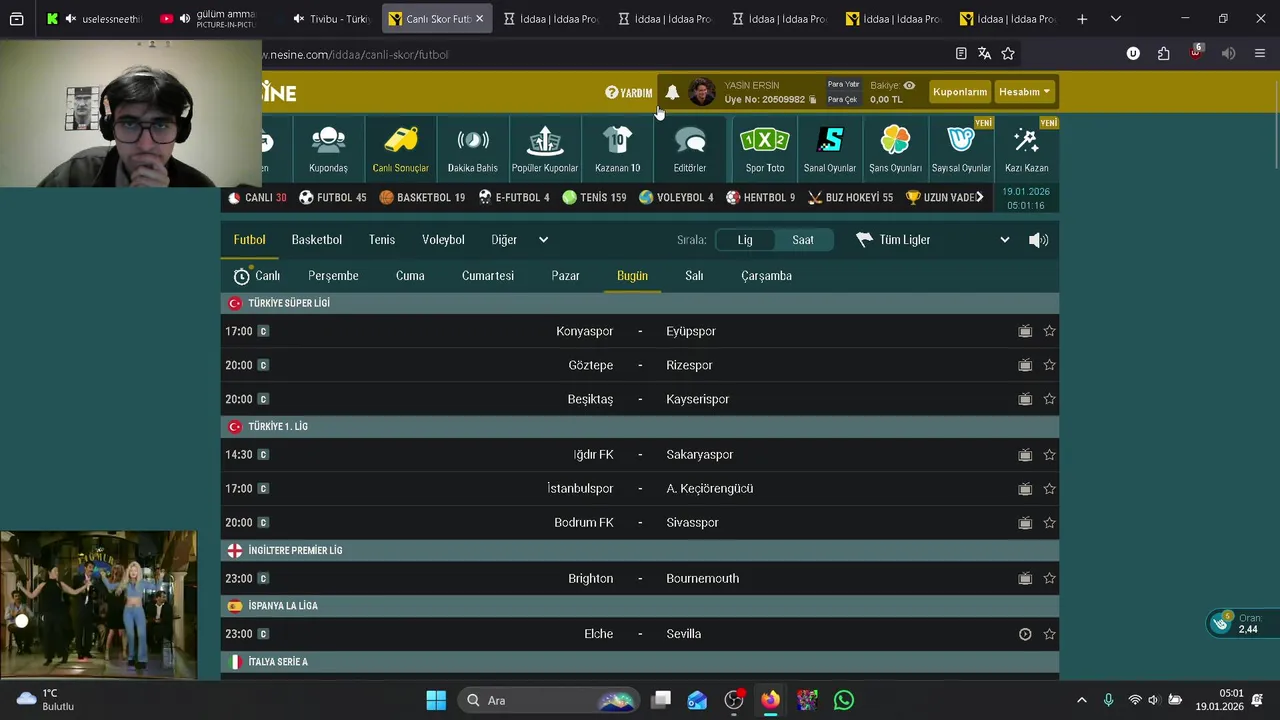Click picture-in-picture video thumbnail

pos(99,605)
